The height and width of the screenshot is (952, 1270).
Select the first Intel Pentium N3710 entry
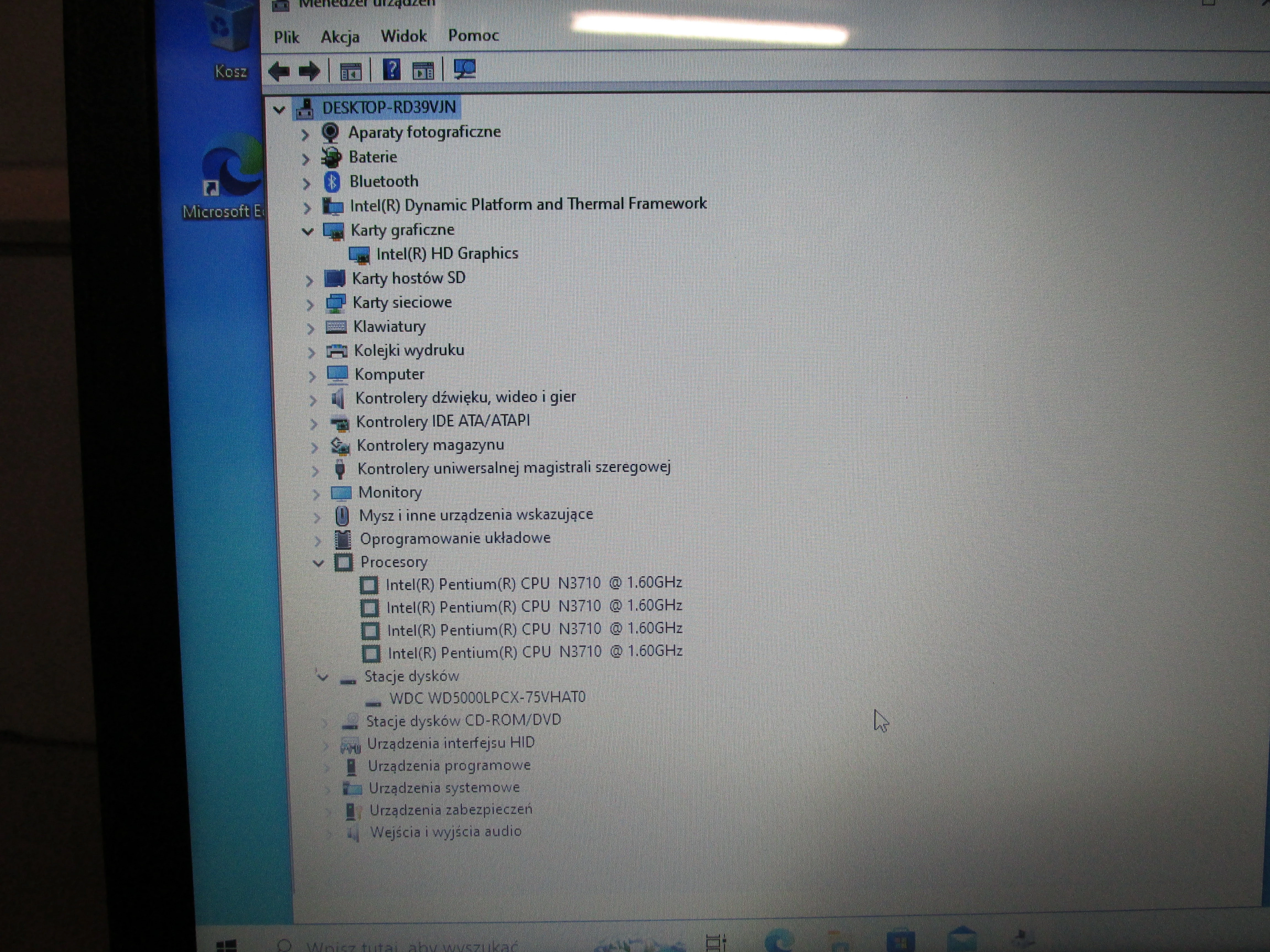(x=534, y=584)
